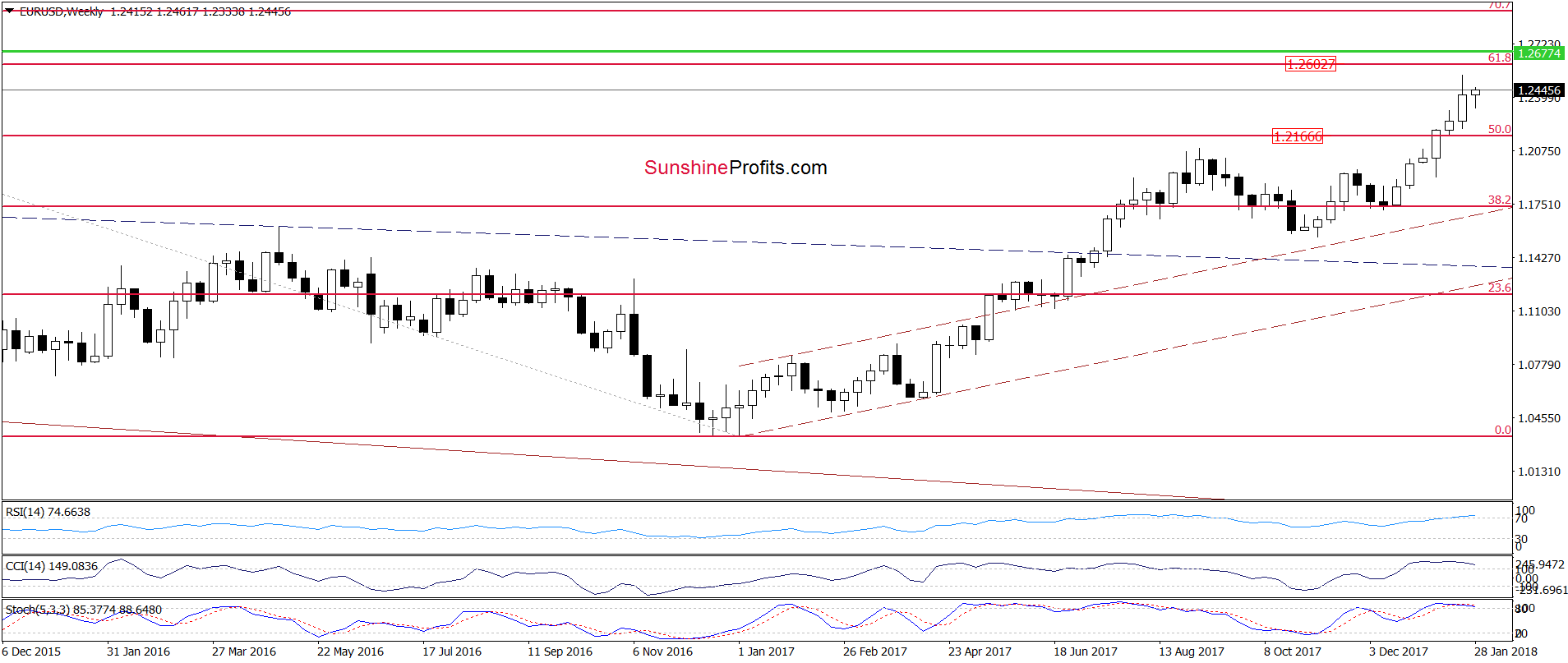Click the 1 Jan 2017 date label
This screenshot has height=663, width=1568.
pos(766,651)
